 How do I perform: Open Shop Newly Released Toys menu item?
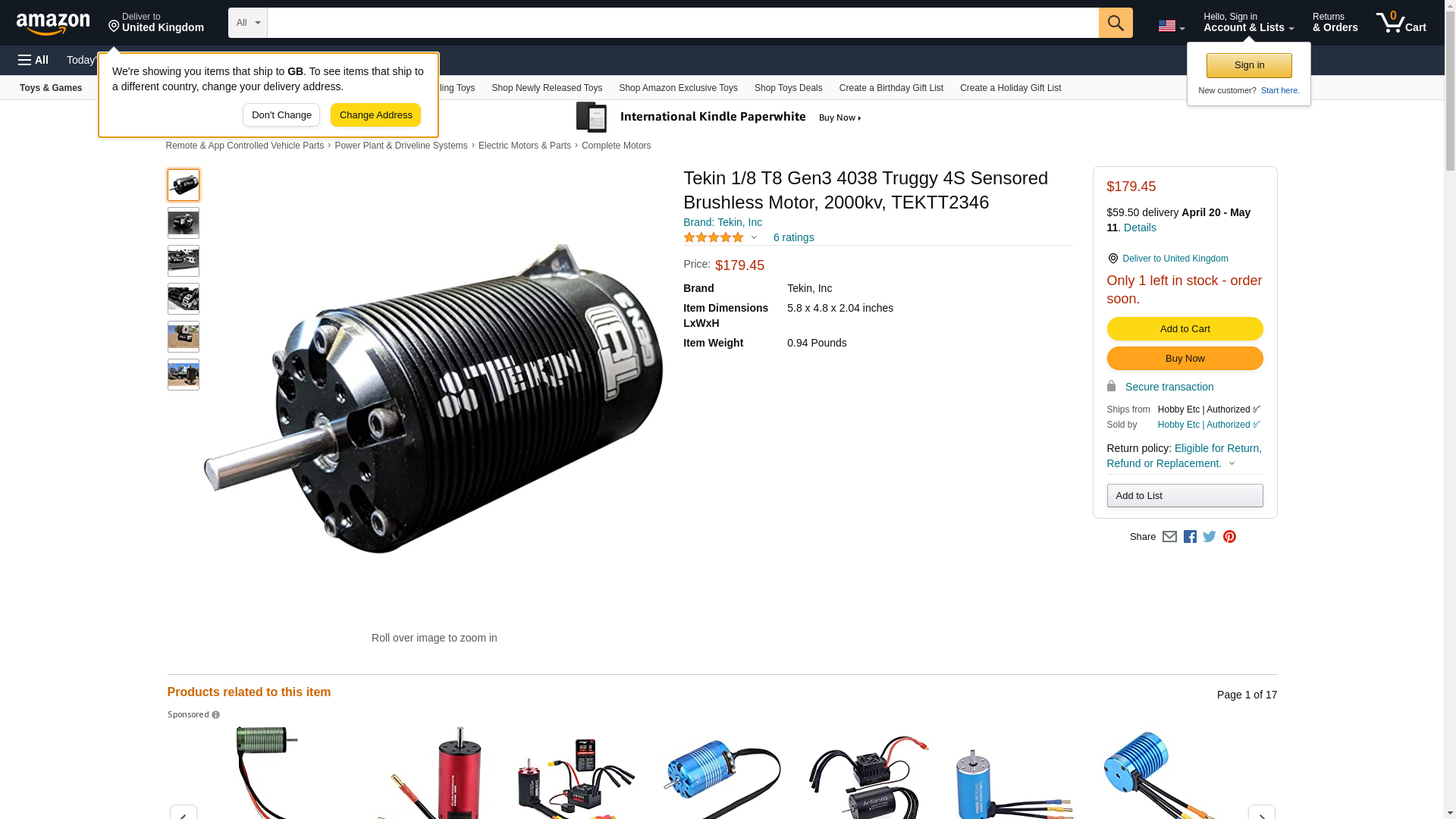[547, 88]
